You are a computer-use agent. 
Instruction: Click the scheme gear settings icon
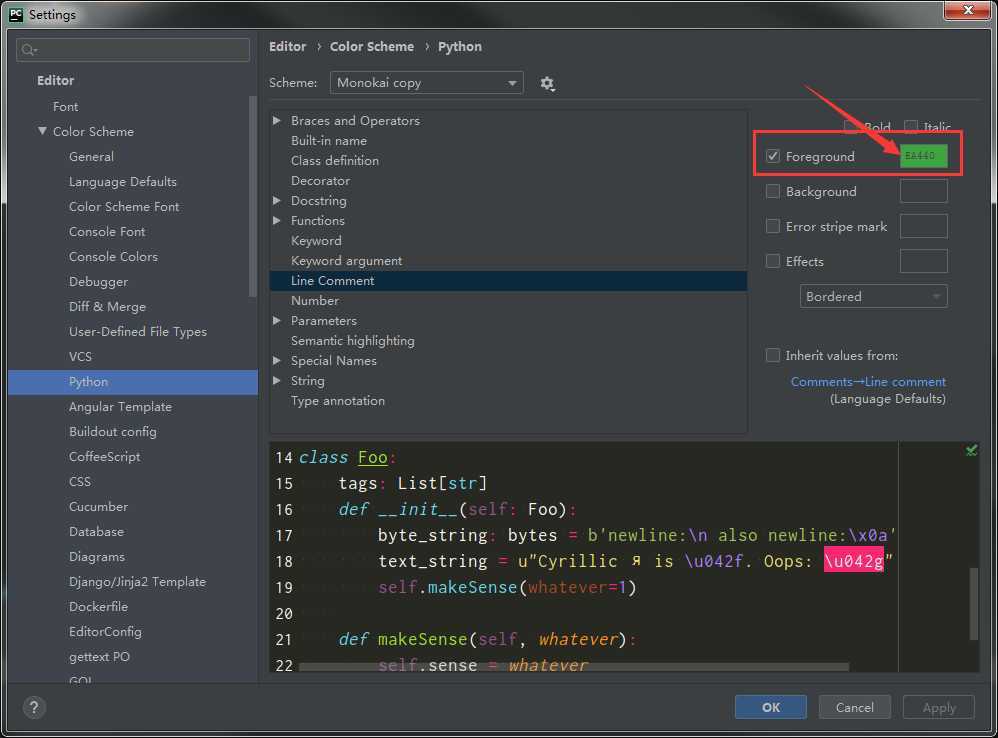547,83
